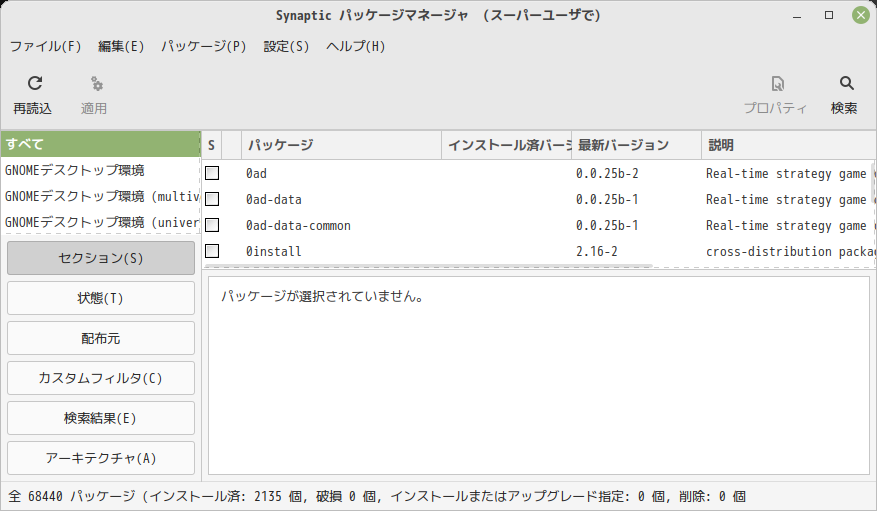Click the 検索結果(E) button
Viewport: 877px width, 511px height.
(x=101, y=418)
